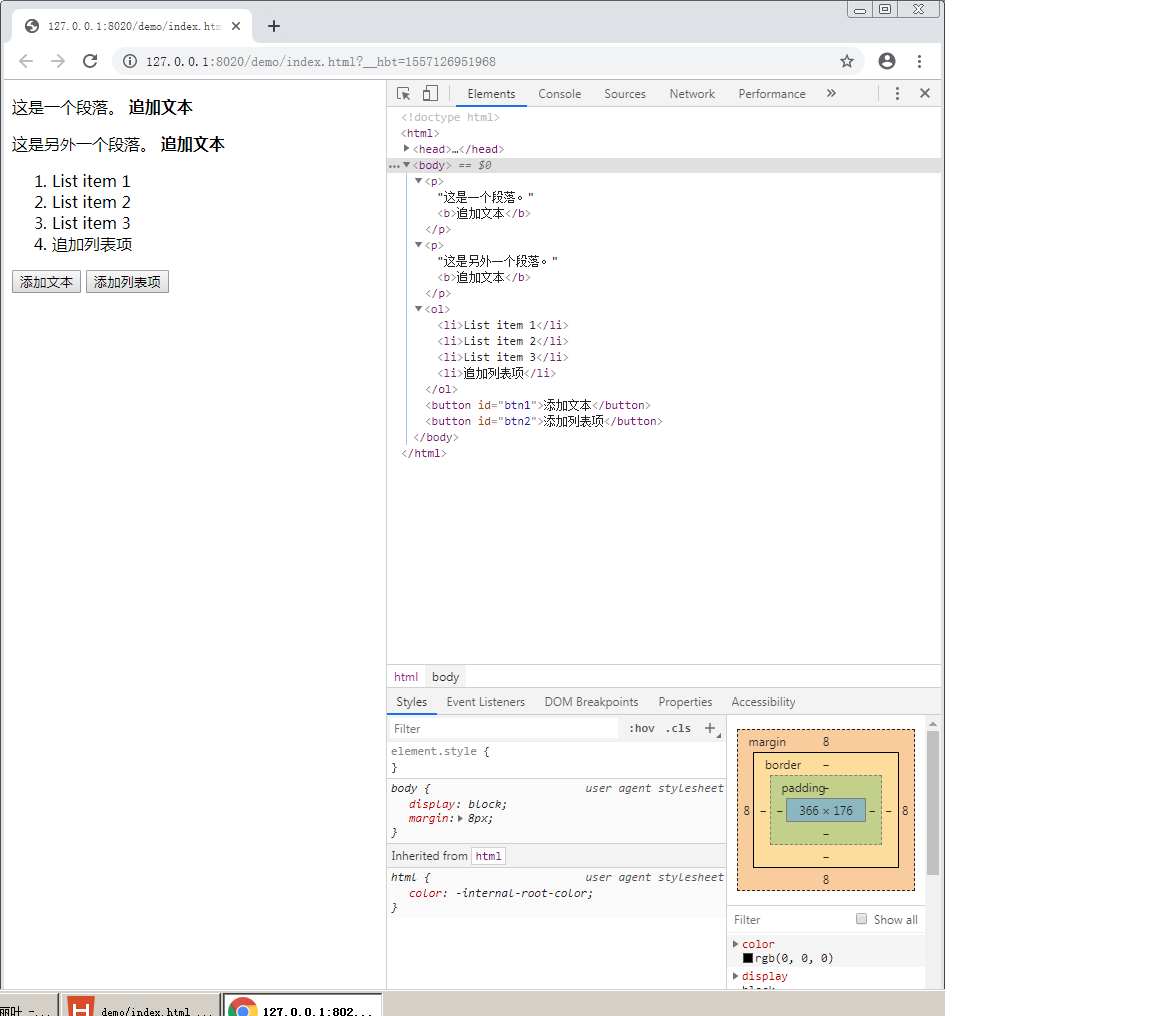Viewport: 1152px width, 1016px height.
Task: Open DevTools customize three-dot menu
Action: click(897, 94)
